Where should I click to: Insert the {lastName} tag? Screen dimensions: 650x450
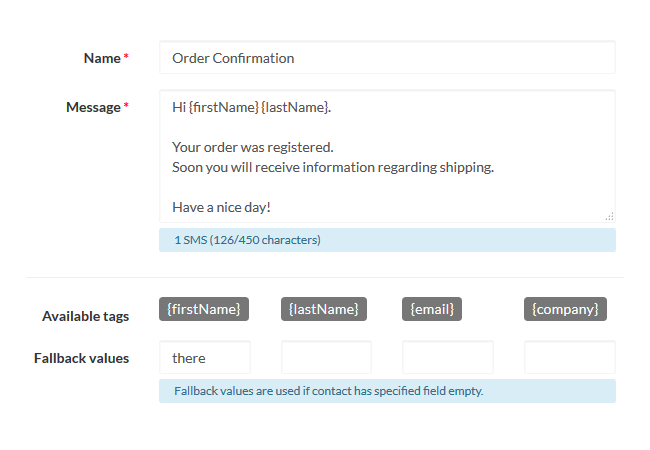point(323,309)
